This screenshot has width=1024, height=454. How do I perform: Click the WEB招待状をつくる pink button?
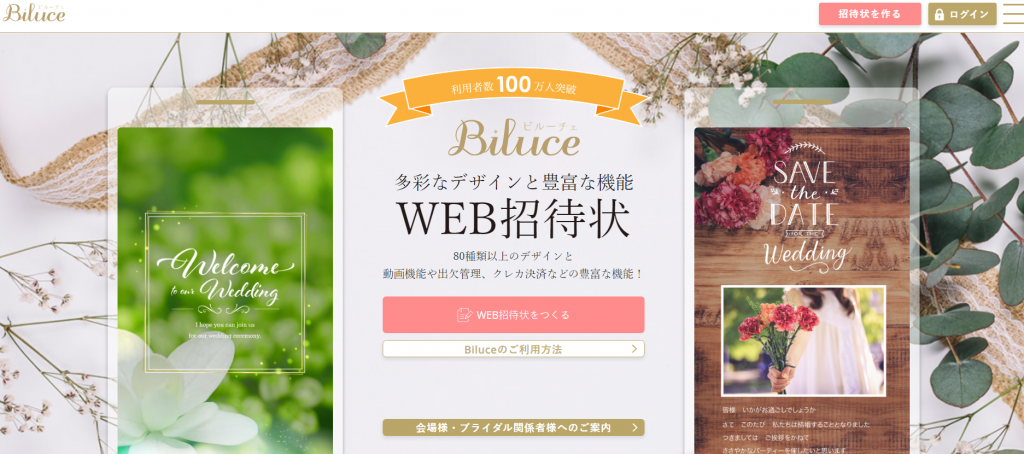pos(513,315)
